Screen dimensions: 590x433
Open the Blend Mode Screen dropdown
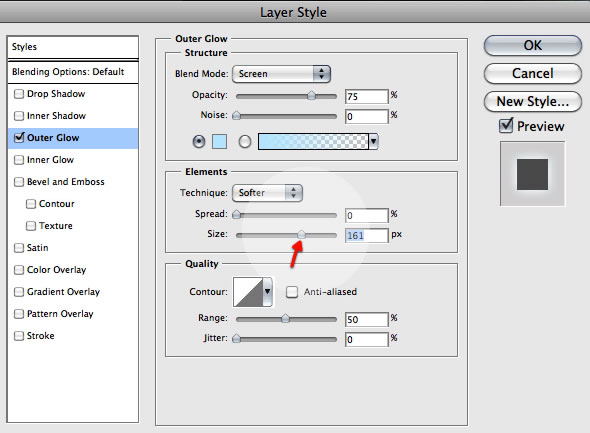(281, 74)
